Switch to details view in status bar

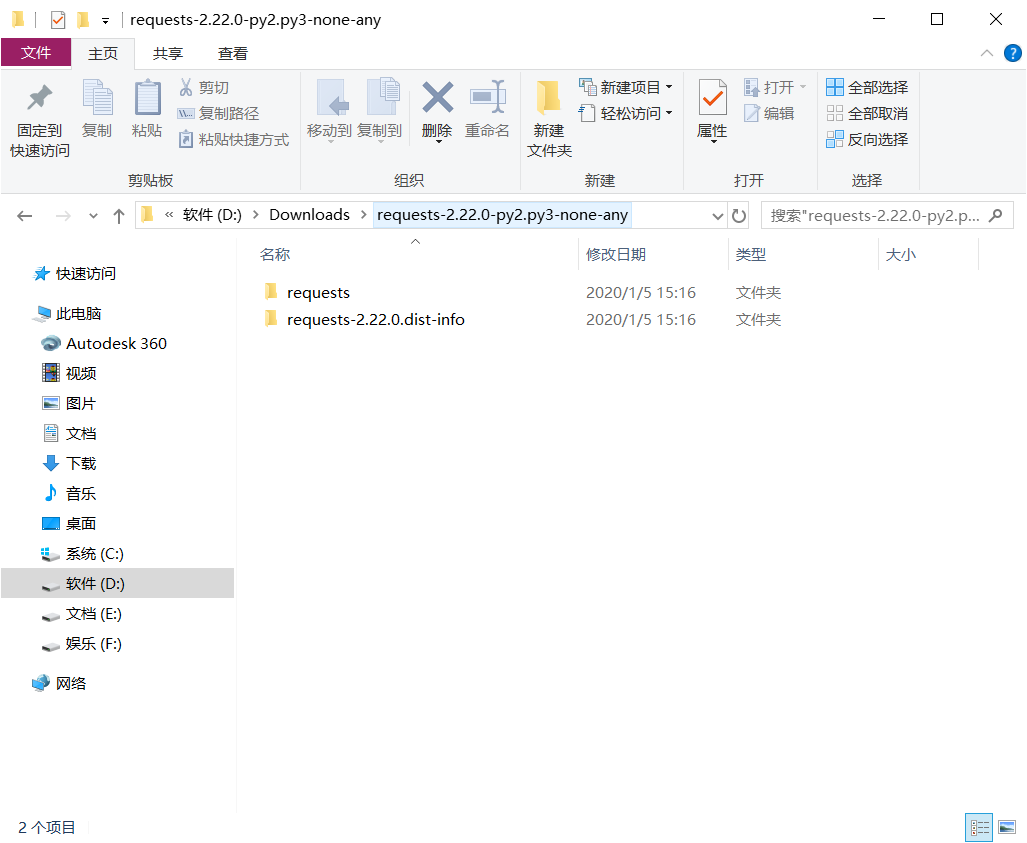coord(979,827)
